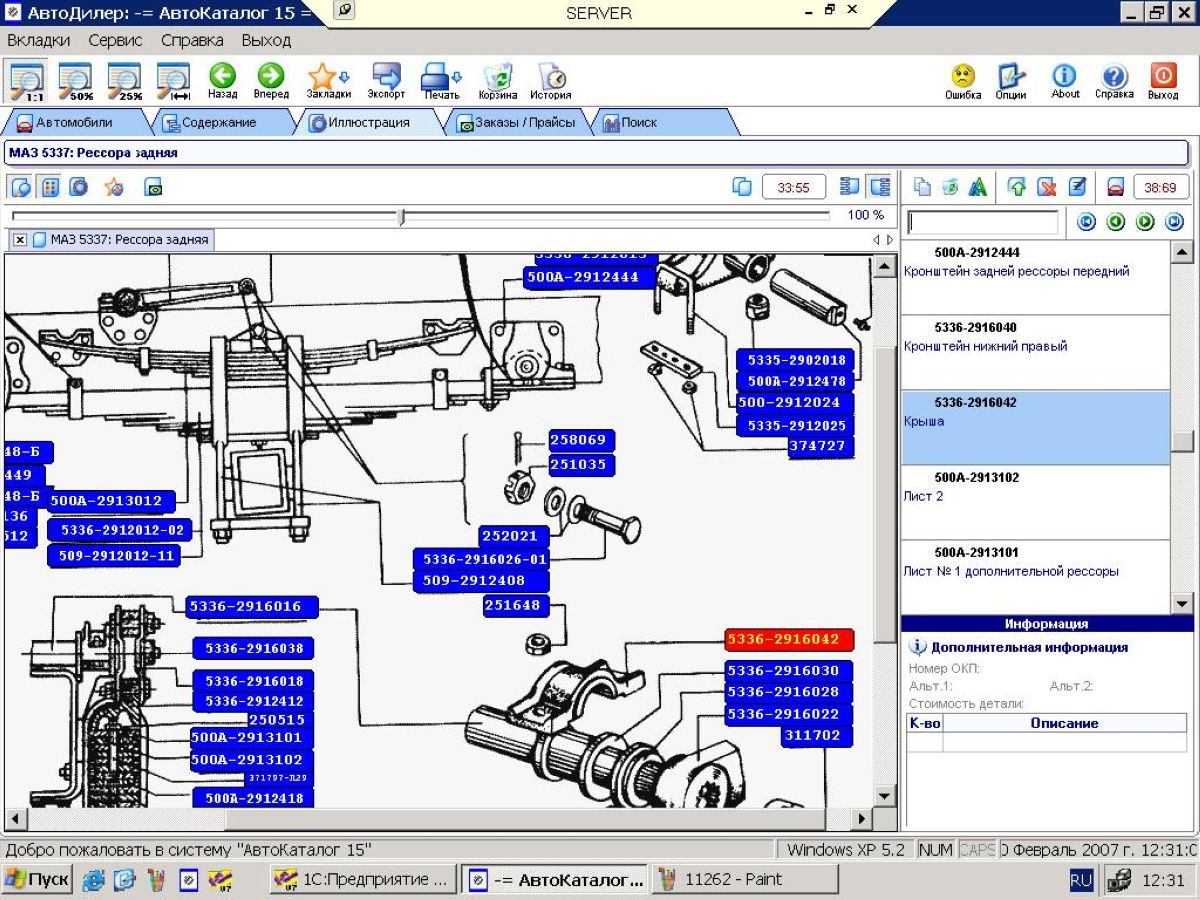Image resolution: width=1200 pixels, height=900 pixels.
Task: Jump to first part in list
Action: (x=1086, y=222)
